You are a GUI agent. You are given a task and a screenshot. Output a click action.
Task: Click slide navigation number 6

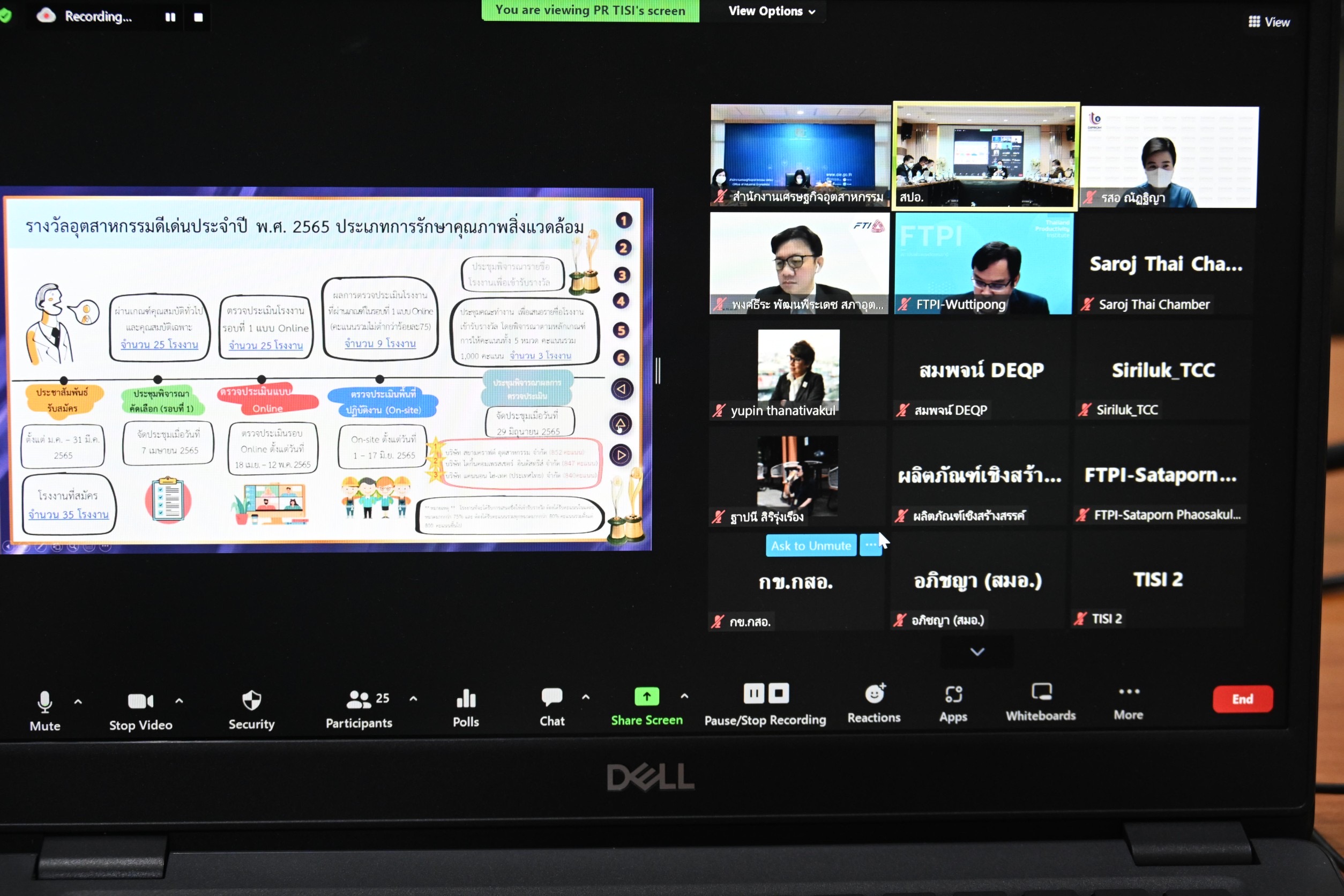pyautogui.click(x=621, y=359)
